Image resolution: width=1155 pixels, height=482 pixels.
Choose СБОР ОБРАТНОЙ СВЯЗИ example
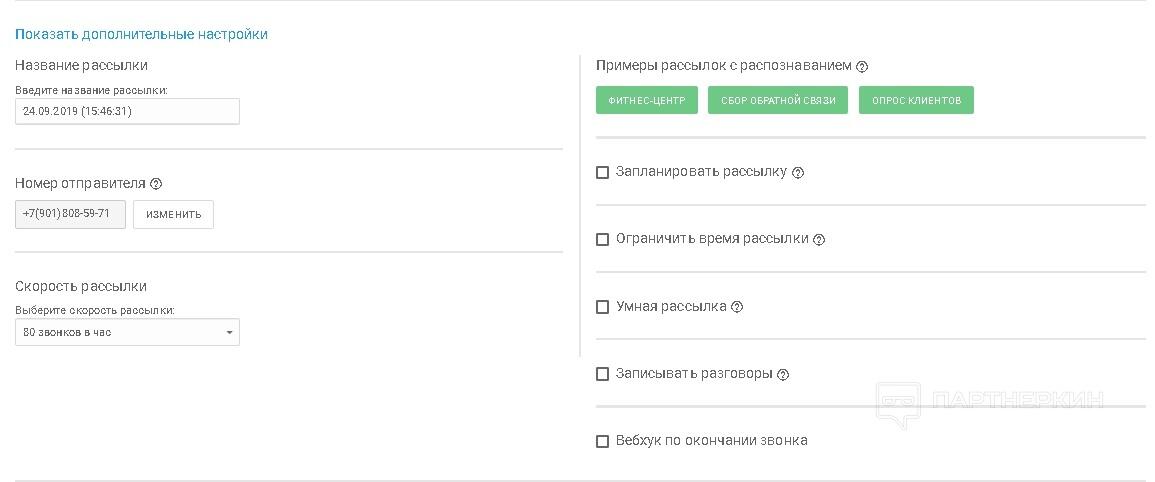[x=778, y=100]
